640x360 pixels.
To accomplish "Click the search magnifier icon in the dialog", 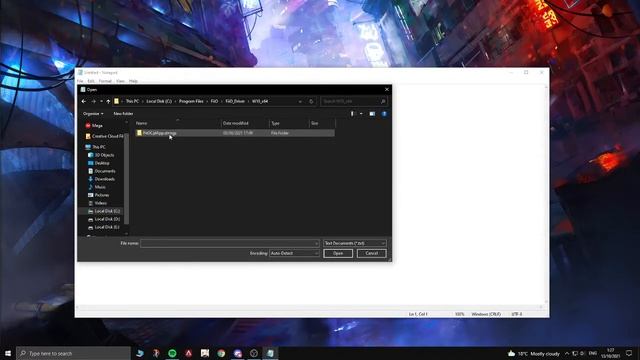I will pyautogui.click(x=383, y=101).
